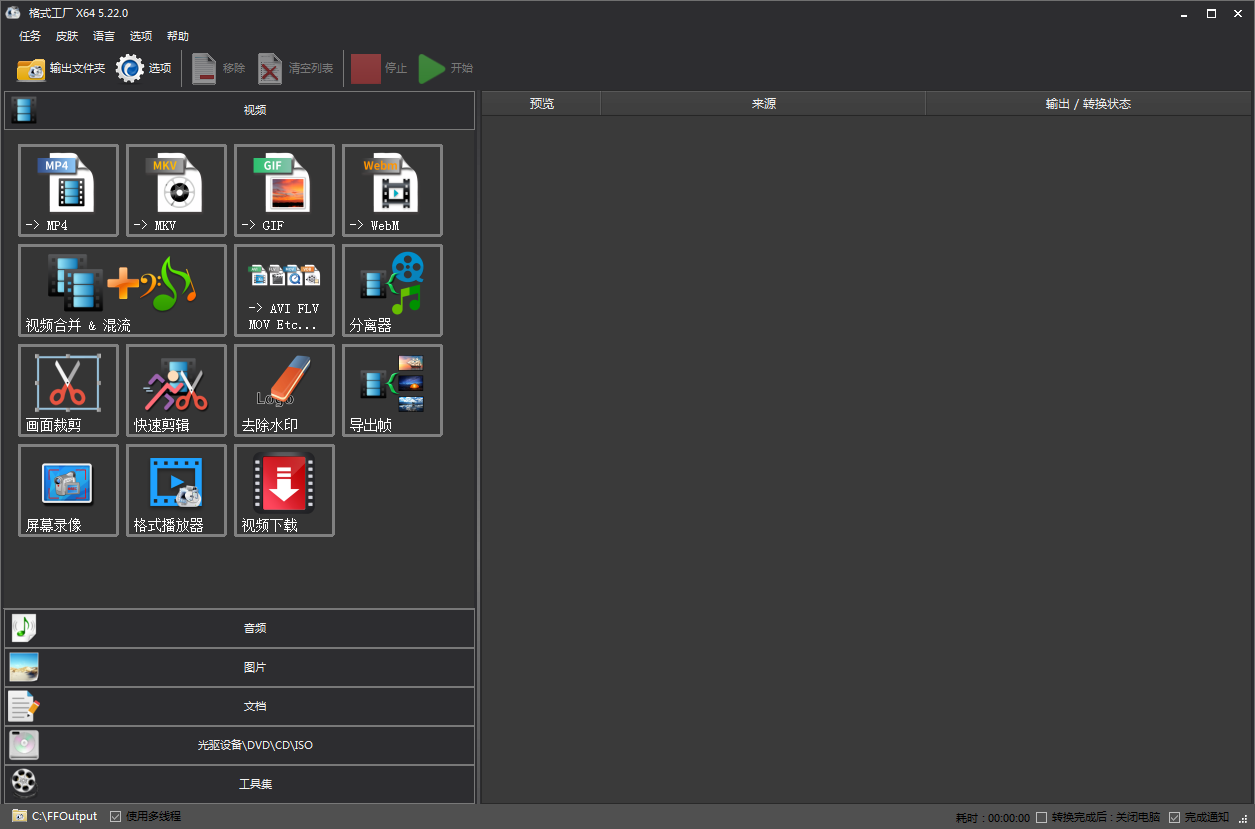Enable 转换完成后:关闭电脑 checkbox
The height and width of the screenshot is (829, 1255).
pos(1041,817)
